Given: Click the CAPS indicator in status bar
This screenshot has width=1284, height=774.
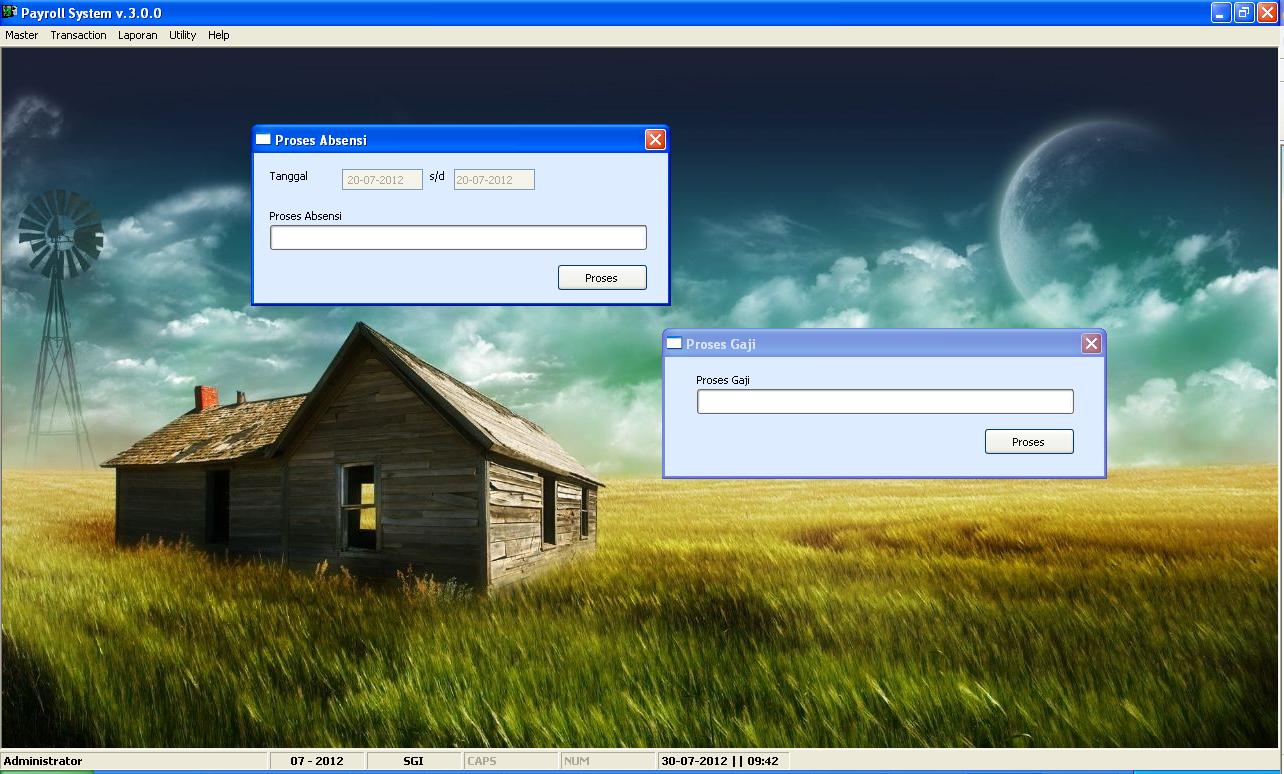Looking at the screenshot, I should point(510,761).
